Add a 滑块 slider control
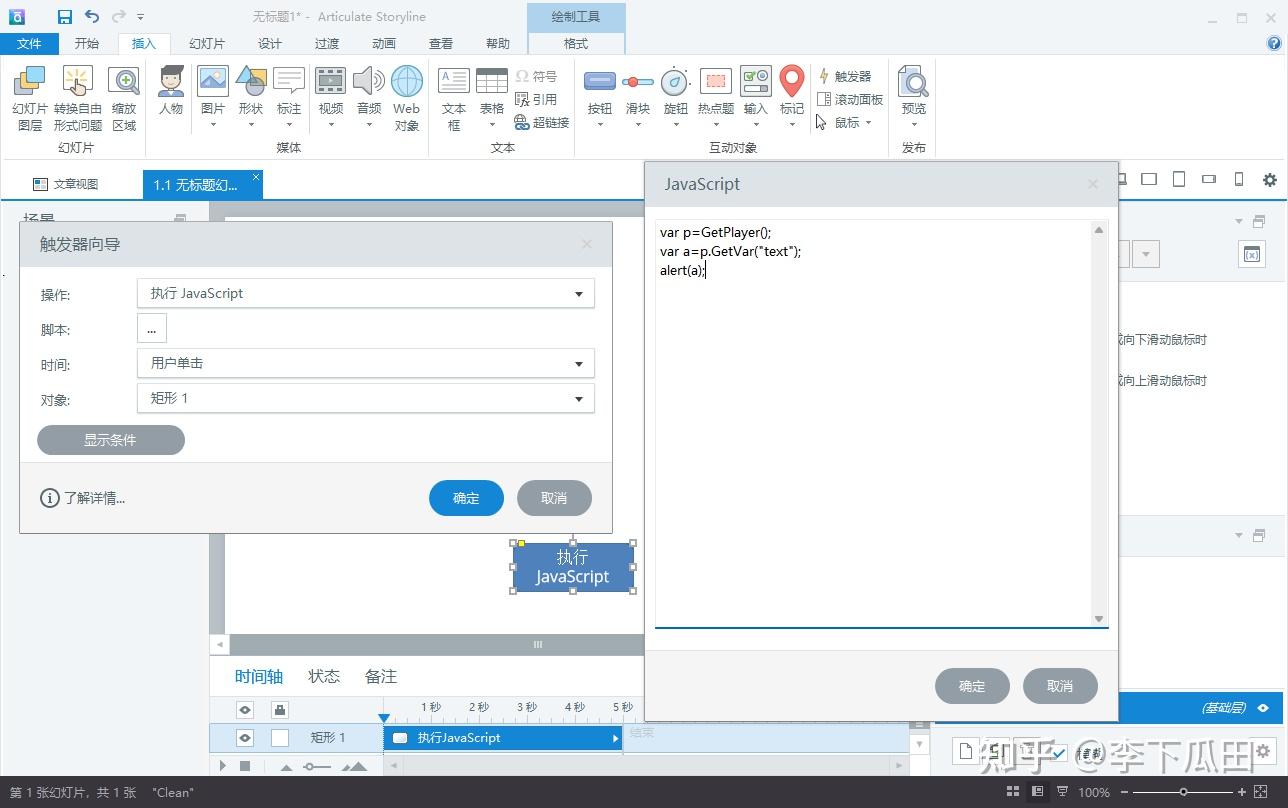Viewport: 1288px width, 808px height. point(637,90)
